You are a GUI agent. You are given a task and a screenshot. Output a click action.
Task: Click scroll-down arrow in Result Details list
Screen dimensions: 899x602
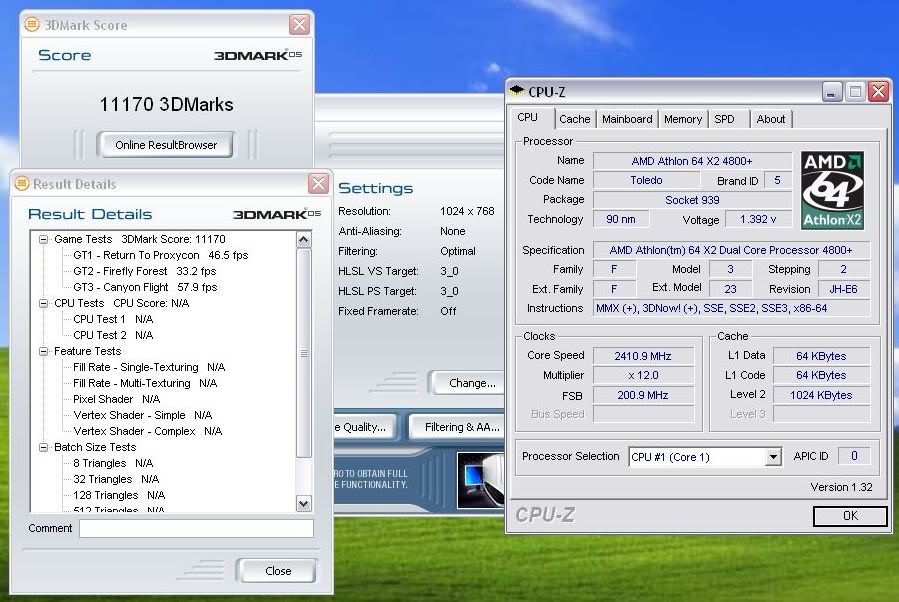tap(304, 503)
